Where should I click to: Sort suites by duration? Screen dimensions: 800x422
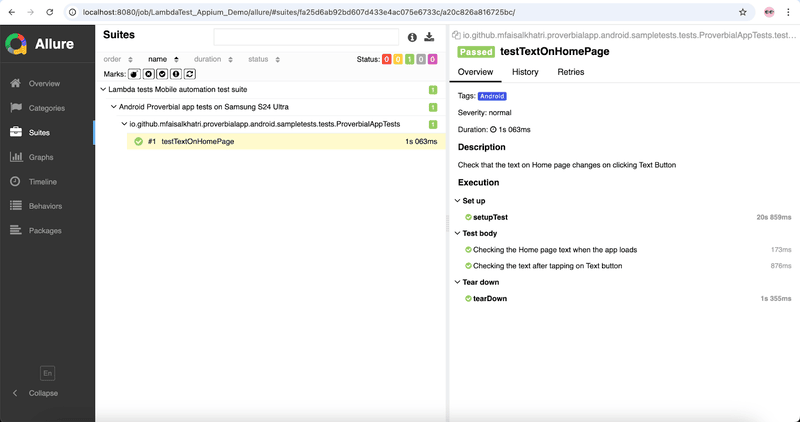pos(213,59)
